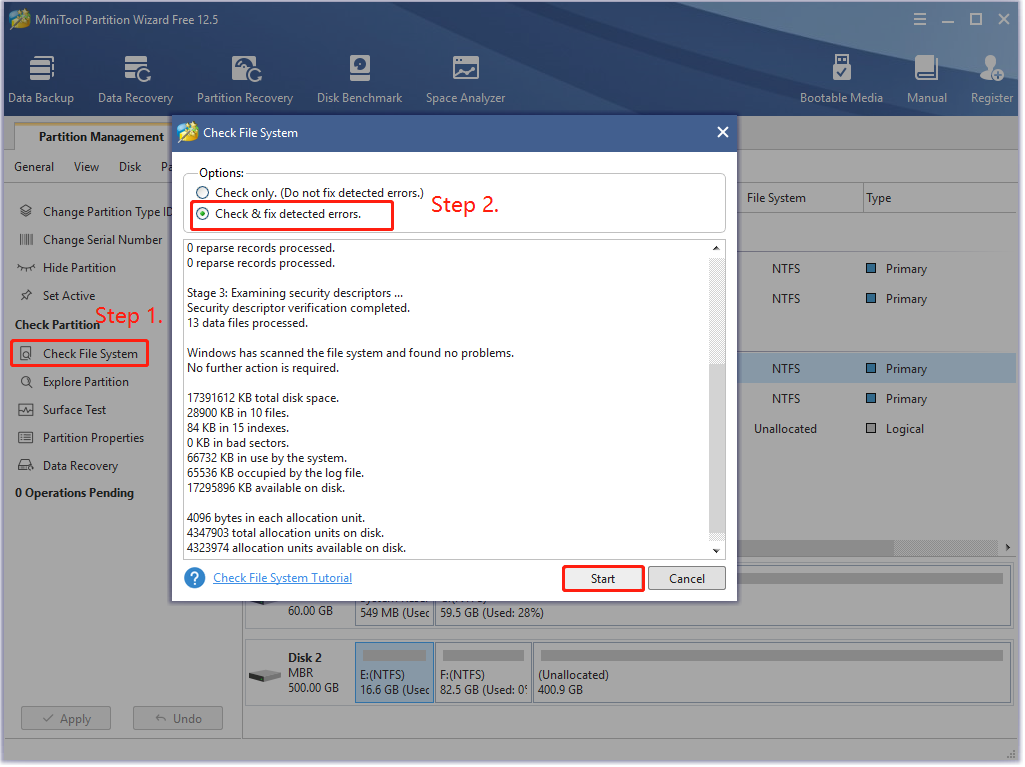1025x767 pixels.
Task: Click the Check Partition section heading
Action: tap(58, 325)
